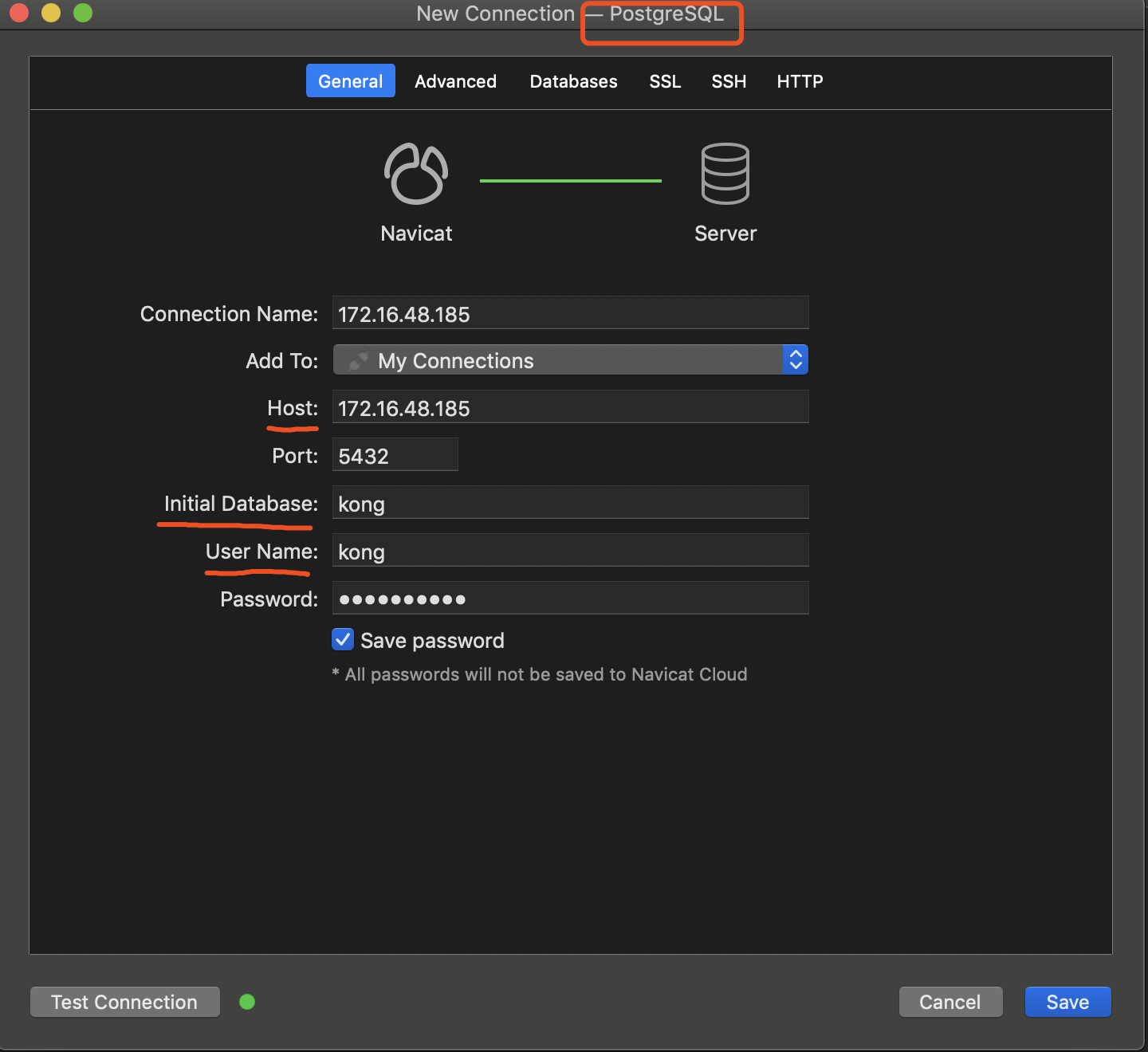The image size is (1148, 1052).
Task: Click the Host label
Action: [x=293, y=408]
